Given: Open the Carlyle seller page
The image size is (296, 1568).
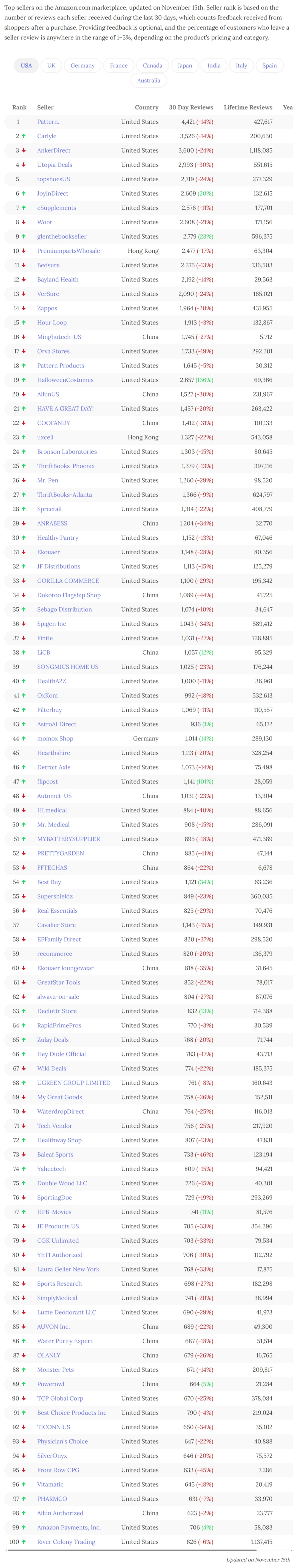Looking at the screenshot, I should coord(47,136).
